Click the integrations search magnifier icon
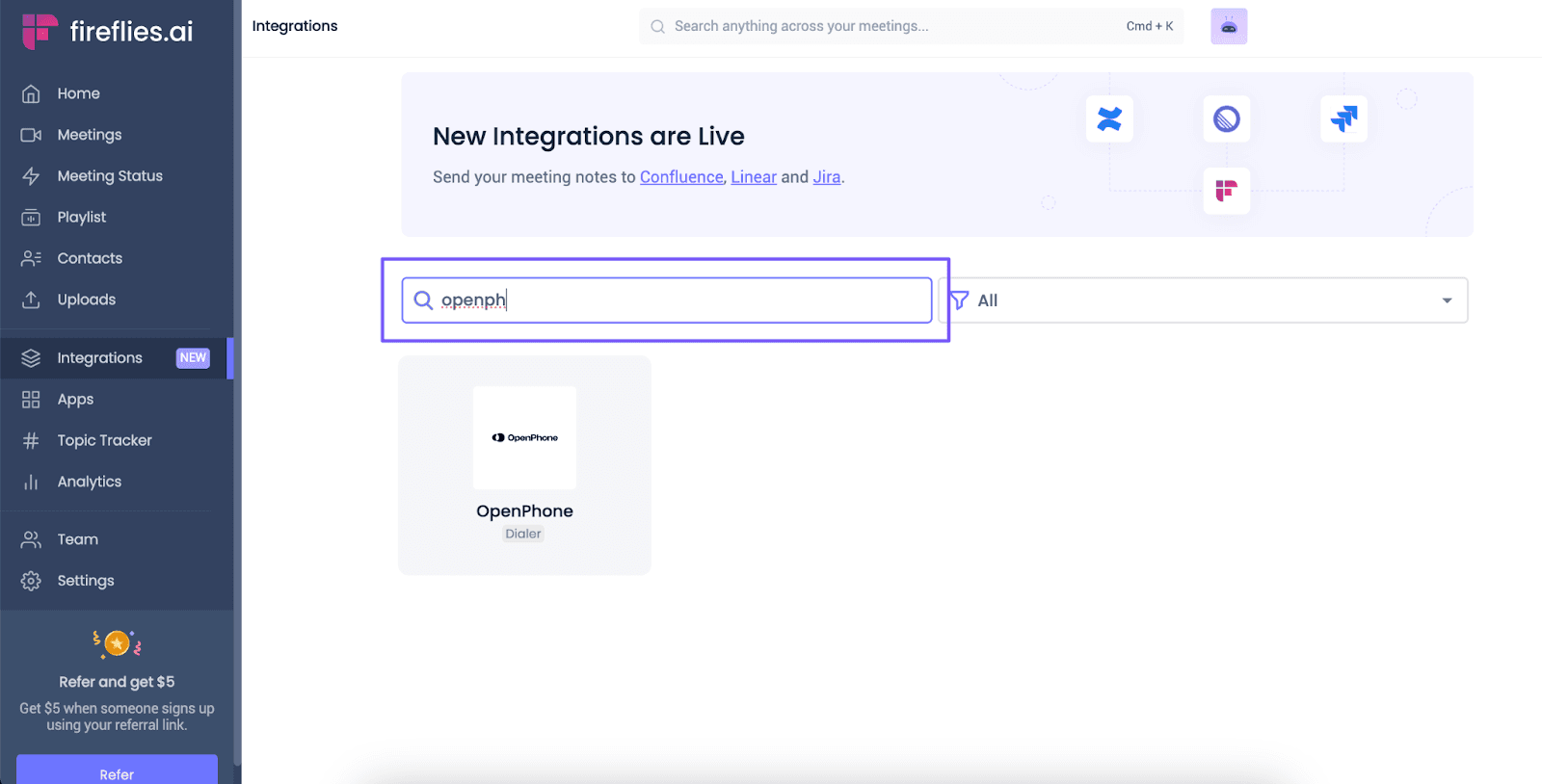 pyautogui.click(x=423, y=301)
